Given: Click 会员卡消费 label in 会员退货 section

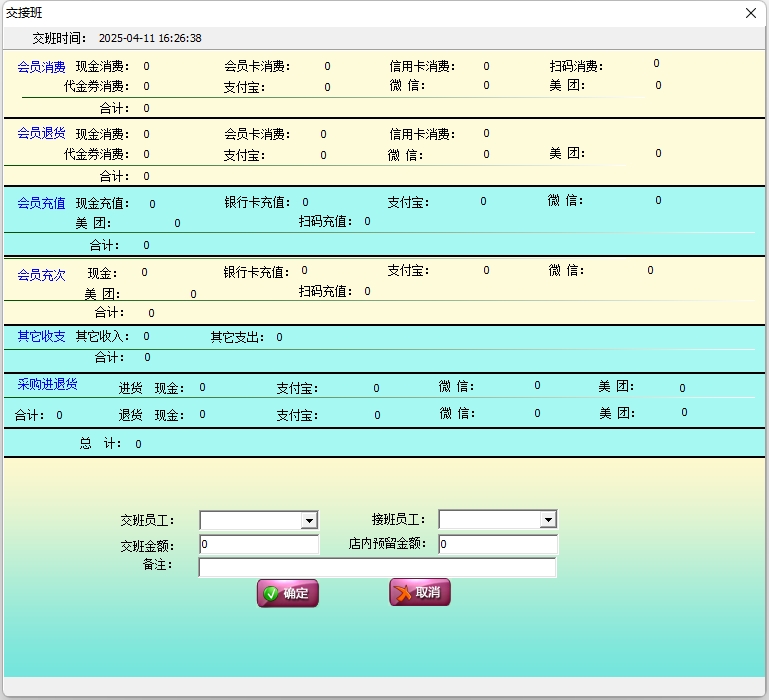Looking at the screenshot, I should pyautogui.click(x=257, y=134).
